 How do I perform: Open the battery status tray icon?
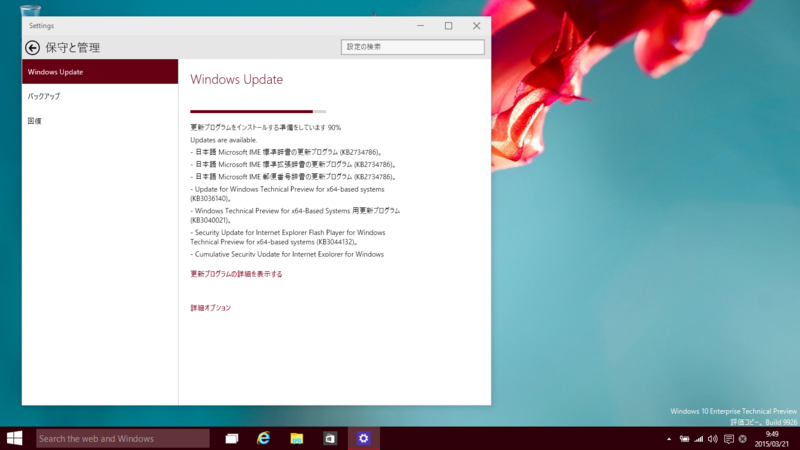(684, 439)
